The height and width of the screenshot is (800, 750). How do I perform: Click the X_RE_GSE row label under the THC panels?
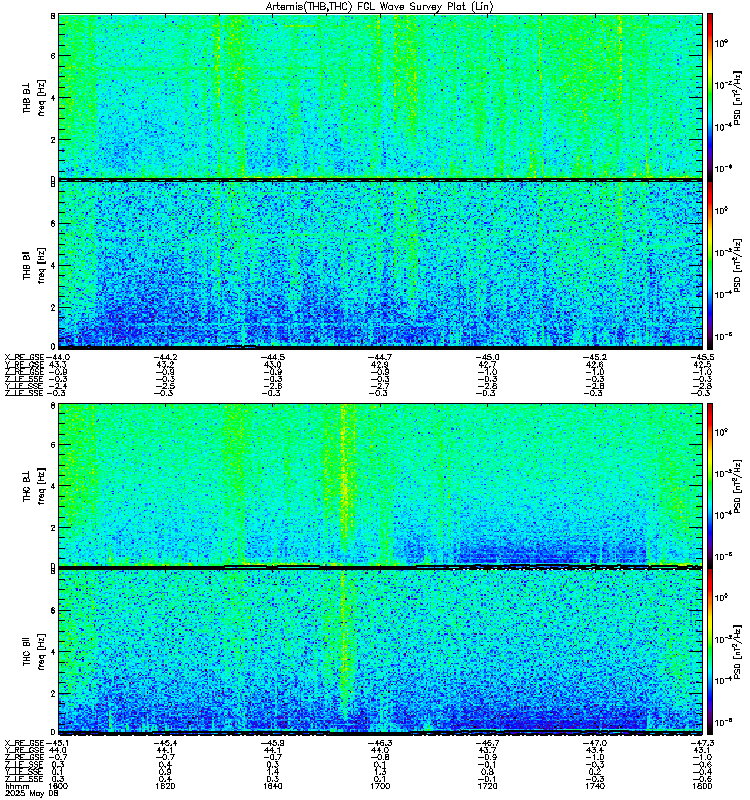pos(24,743)
